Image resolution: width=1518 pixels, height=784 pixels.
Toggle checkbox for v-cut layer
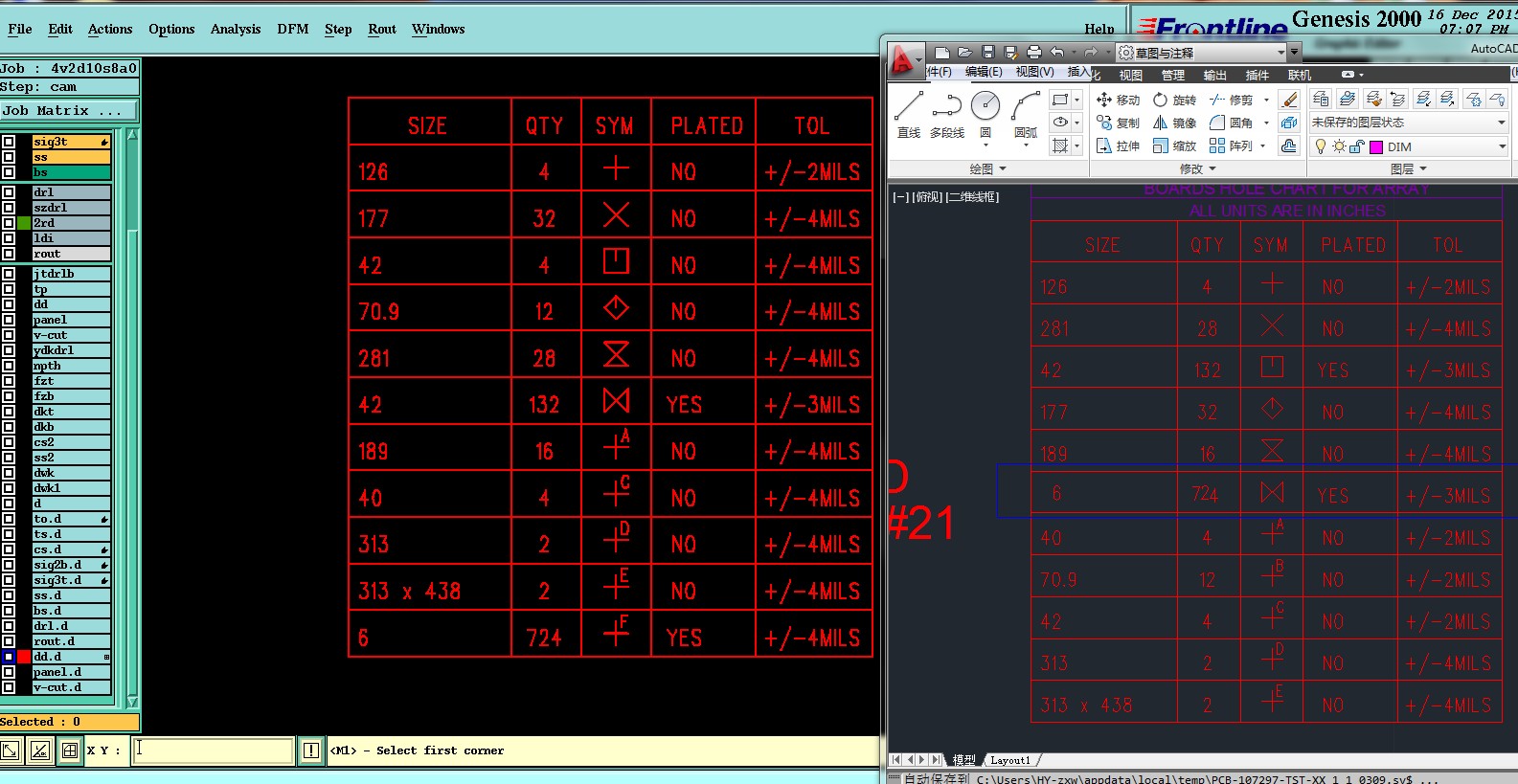point(9,335)
